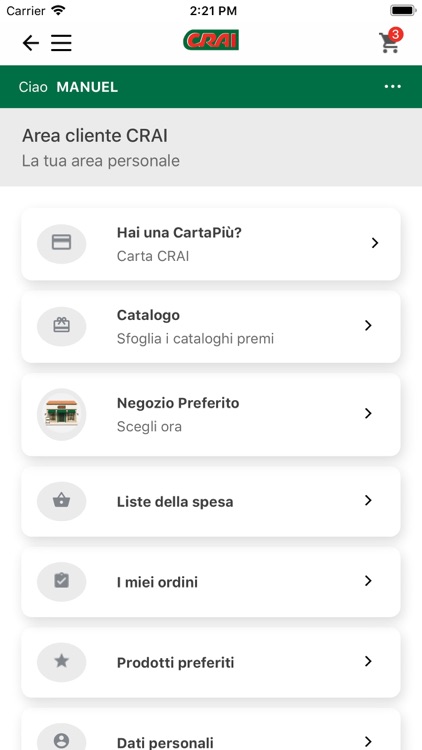The width and height of the screenshot is (422, 750).
Task: Open the shopping cart with 3 items
Action: (x=390, y=41)
